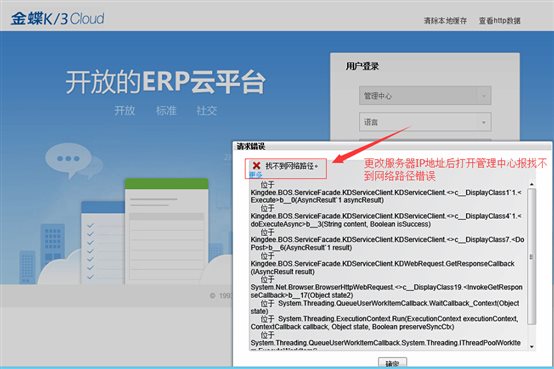Open the 语言 language dropdown
The height and width of the screenshot is (369, 554).
pyautogui.click(x=425, y=122)
